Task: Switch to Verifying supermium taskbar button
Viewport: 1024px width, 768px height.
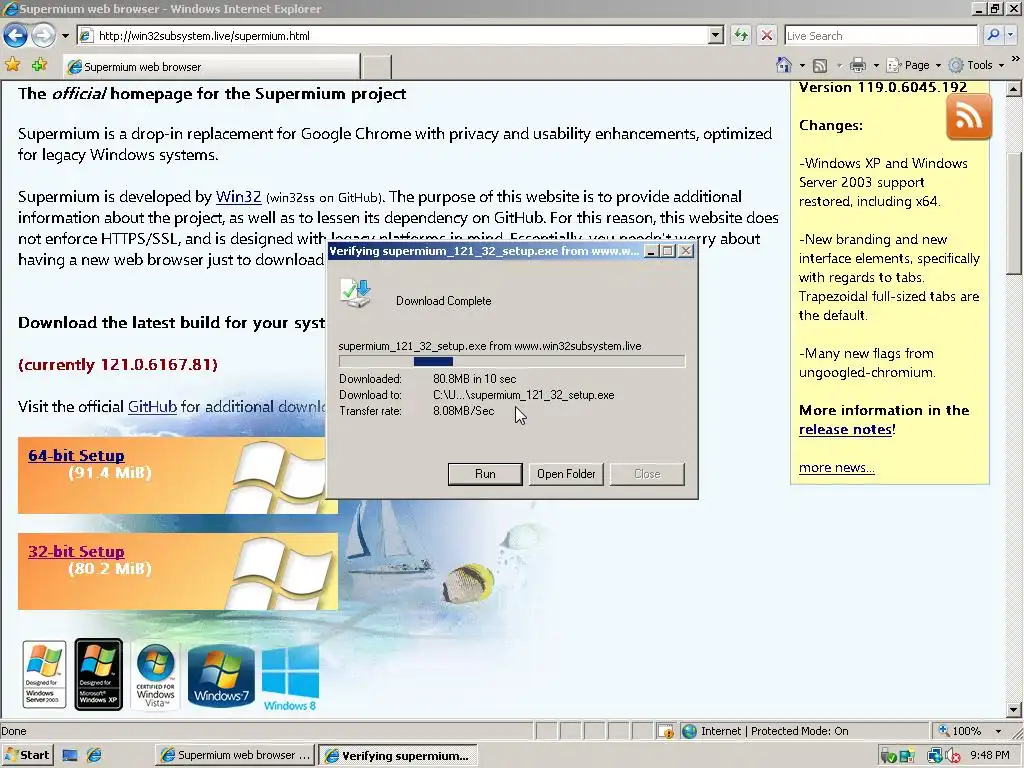Action: (x=398, y=755)
